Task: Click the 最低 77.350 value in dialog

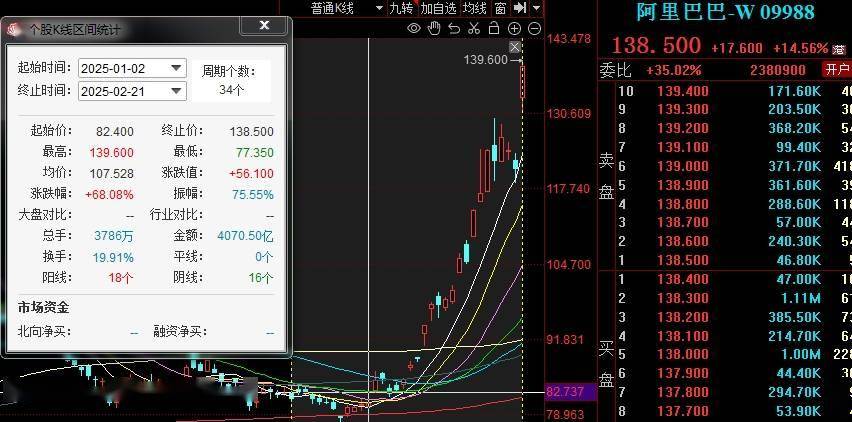Action: pos(255,153)
